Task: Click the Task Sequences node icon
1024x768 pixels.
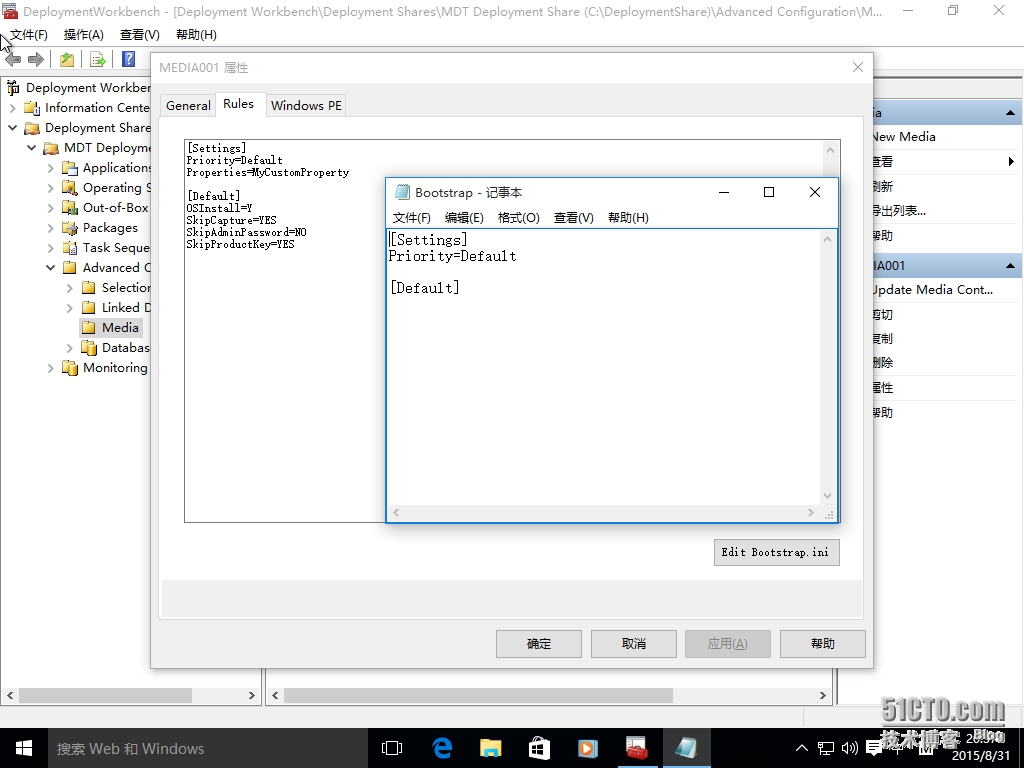Action: point(70,248)
